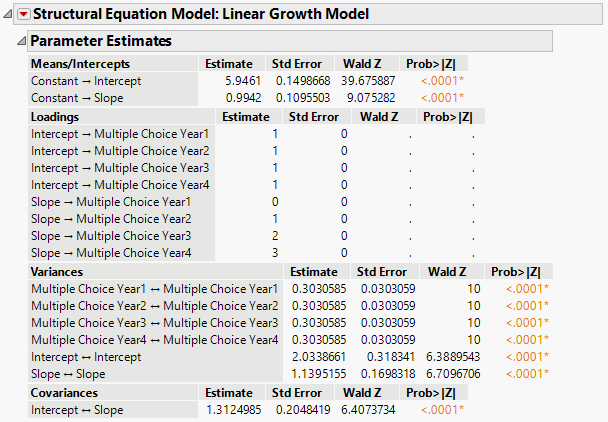This screenshot has width=608, height=422.
Task: Select the Constant → Intercept row label
Action: coord(86,81)
